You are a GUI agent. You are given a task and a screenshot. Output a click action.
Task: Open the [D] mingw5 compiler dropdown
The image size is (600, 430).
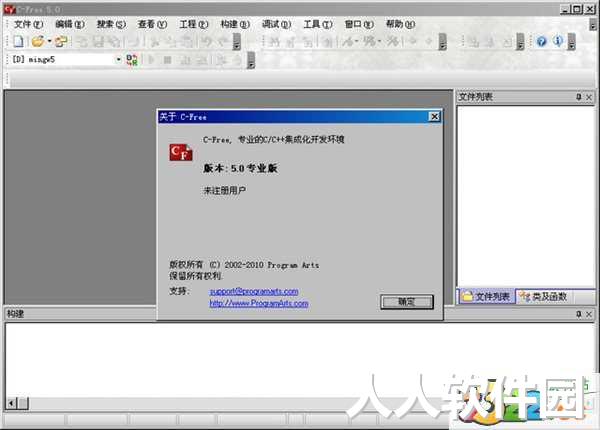[x=118, y=59]
